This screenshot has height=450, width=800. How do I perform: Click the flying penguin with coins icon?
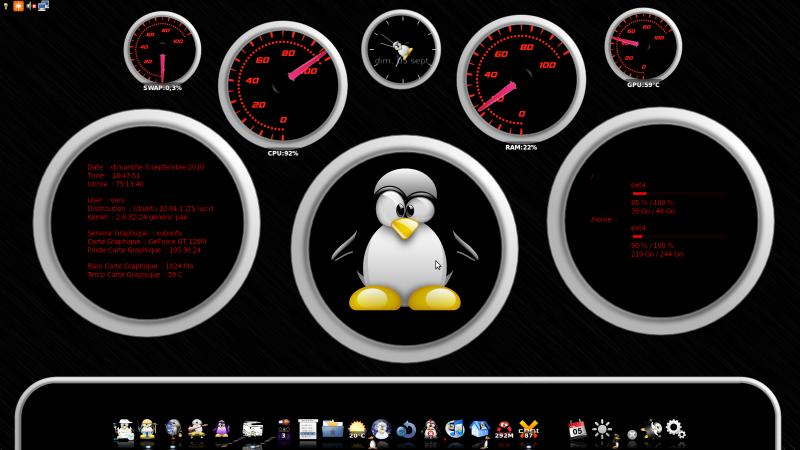click(x=652, y=429)
